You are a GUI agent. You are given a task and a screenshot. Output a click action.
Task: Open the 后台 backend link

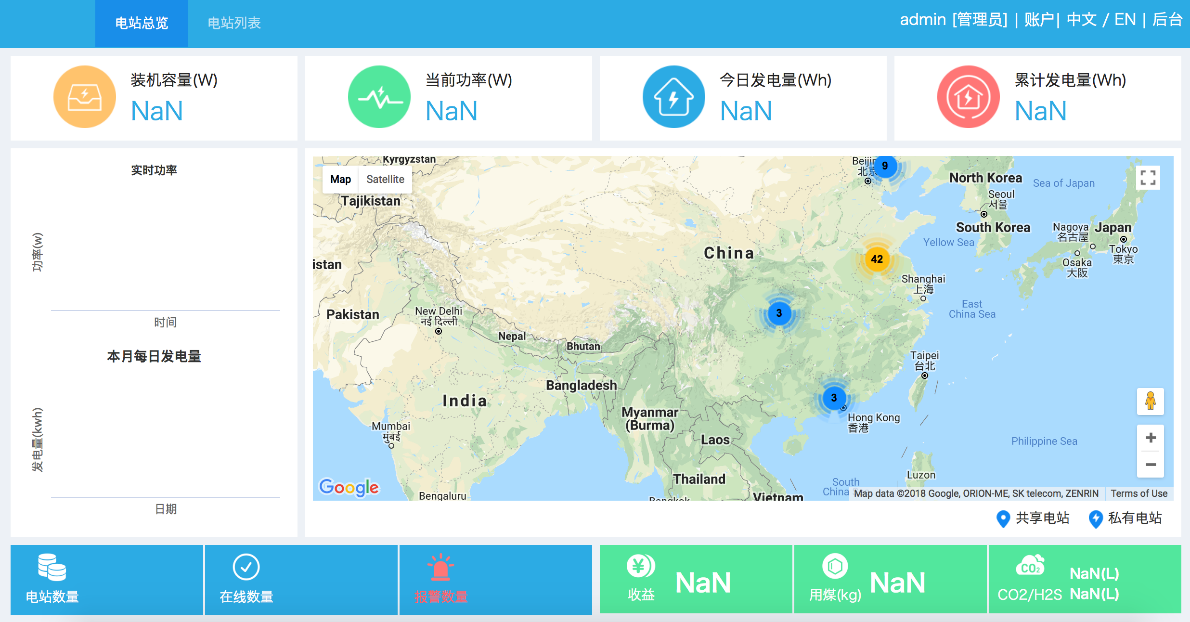click(x=1167, y=19)
